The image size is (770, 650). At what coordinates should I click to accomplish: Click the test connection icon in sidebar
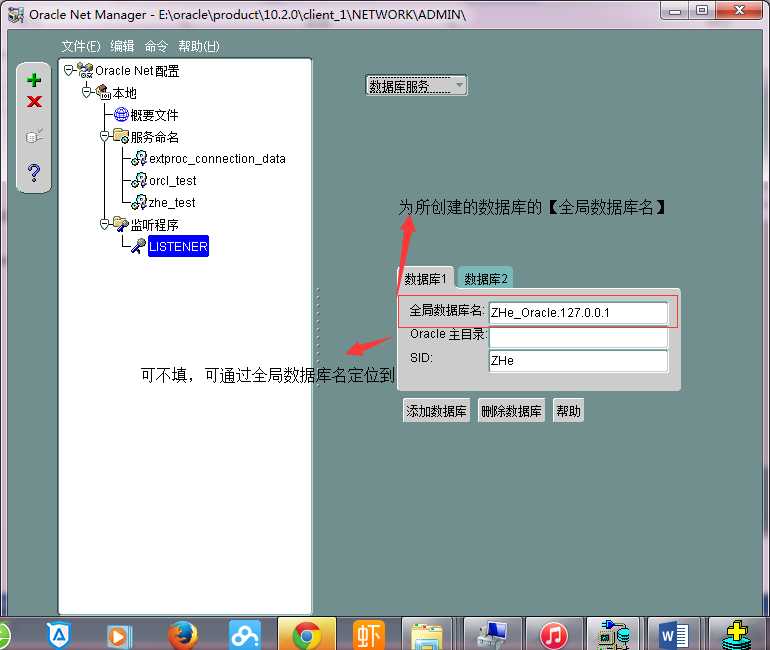click(34, 136)
